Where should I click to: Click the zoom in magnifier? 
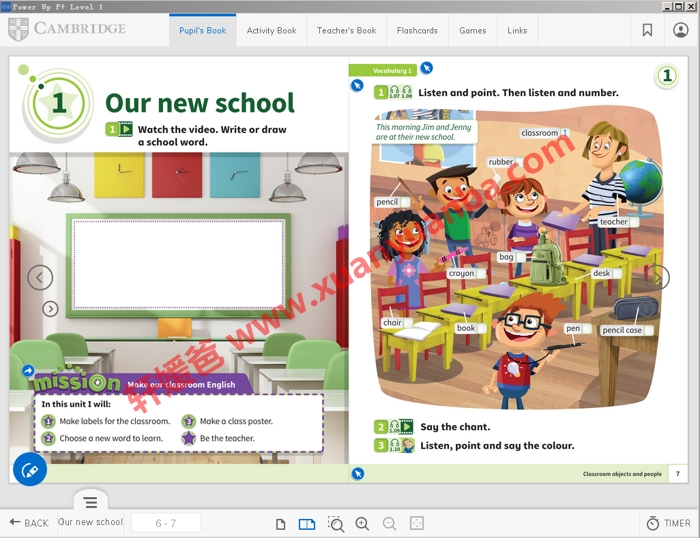tap(362, 523)
